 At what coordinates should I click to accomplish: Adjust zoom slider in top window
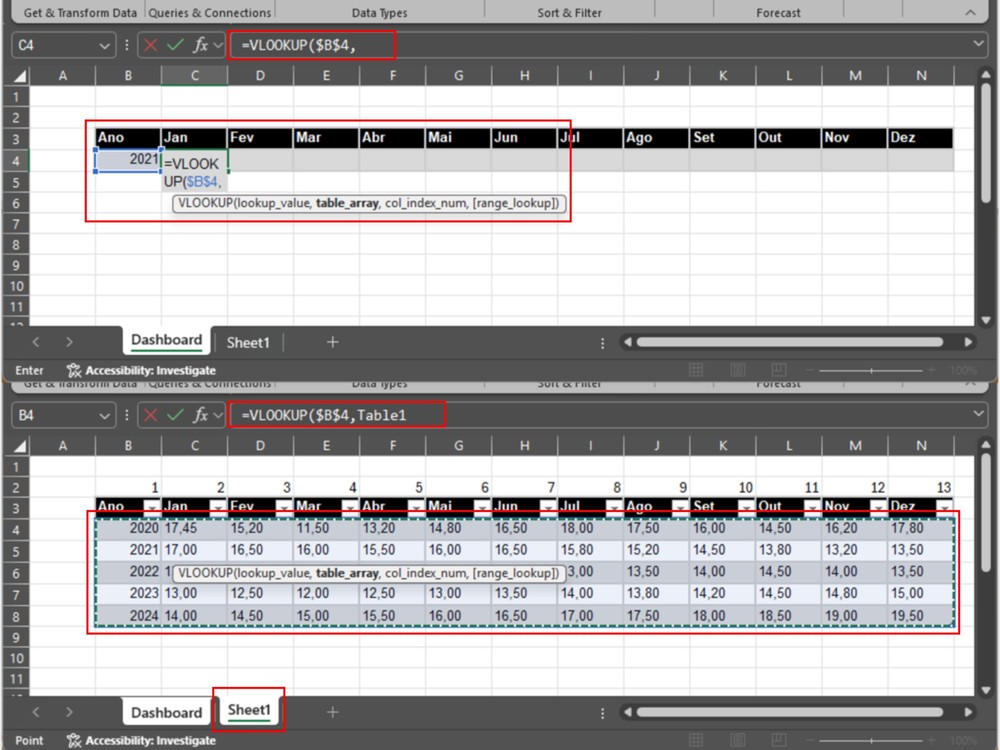coord(871,370)
